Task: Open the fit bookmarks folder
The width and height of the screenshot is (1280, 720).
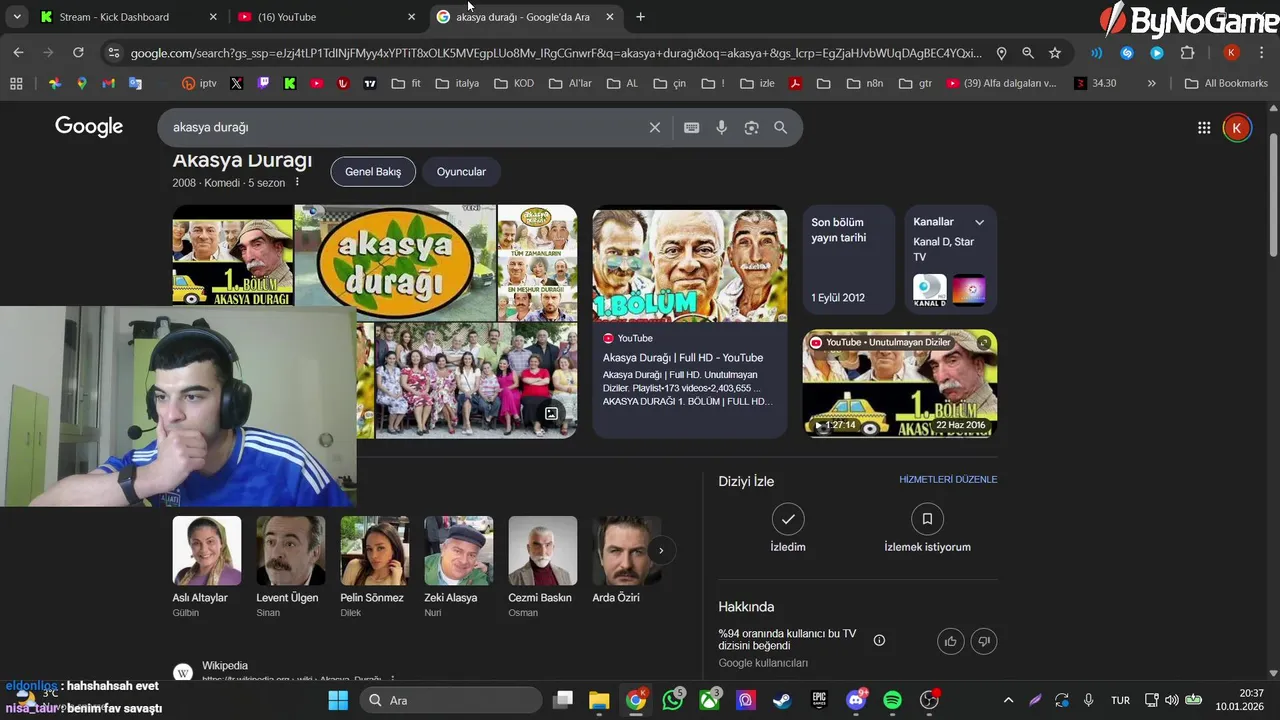Action: (406, 83)
